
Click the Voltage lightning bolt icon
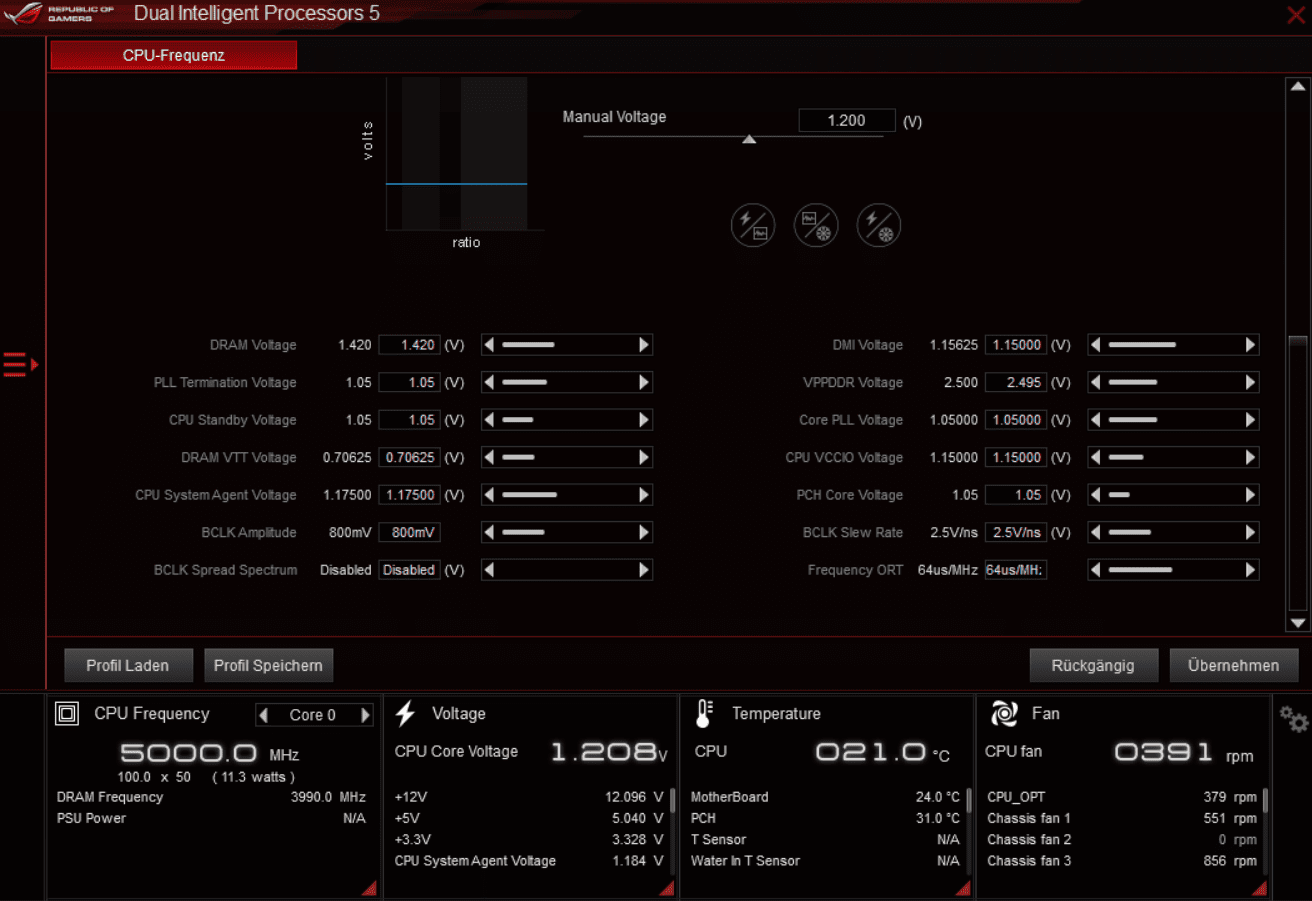405,714
